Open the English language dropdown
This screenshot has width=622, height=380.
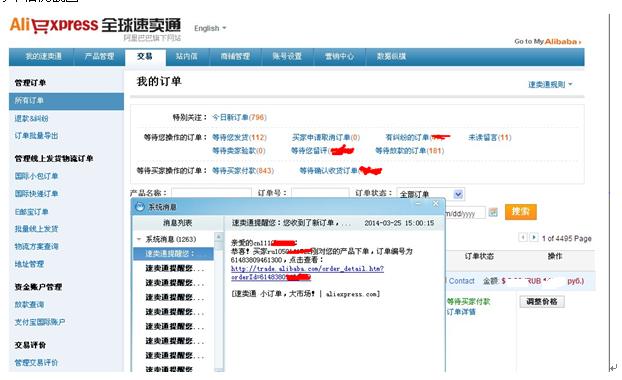[210, 28]
